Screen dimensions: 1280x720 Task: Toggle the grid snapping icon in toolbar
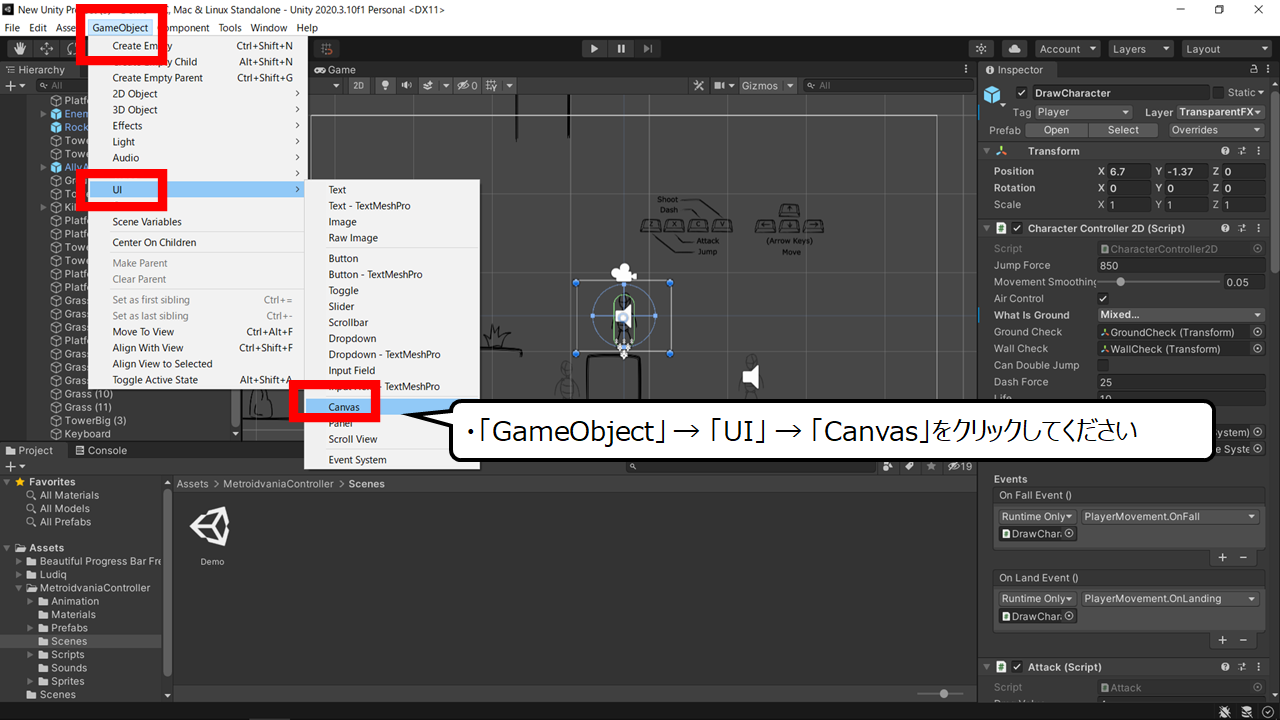click(327, 48)
